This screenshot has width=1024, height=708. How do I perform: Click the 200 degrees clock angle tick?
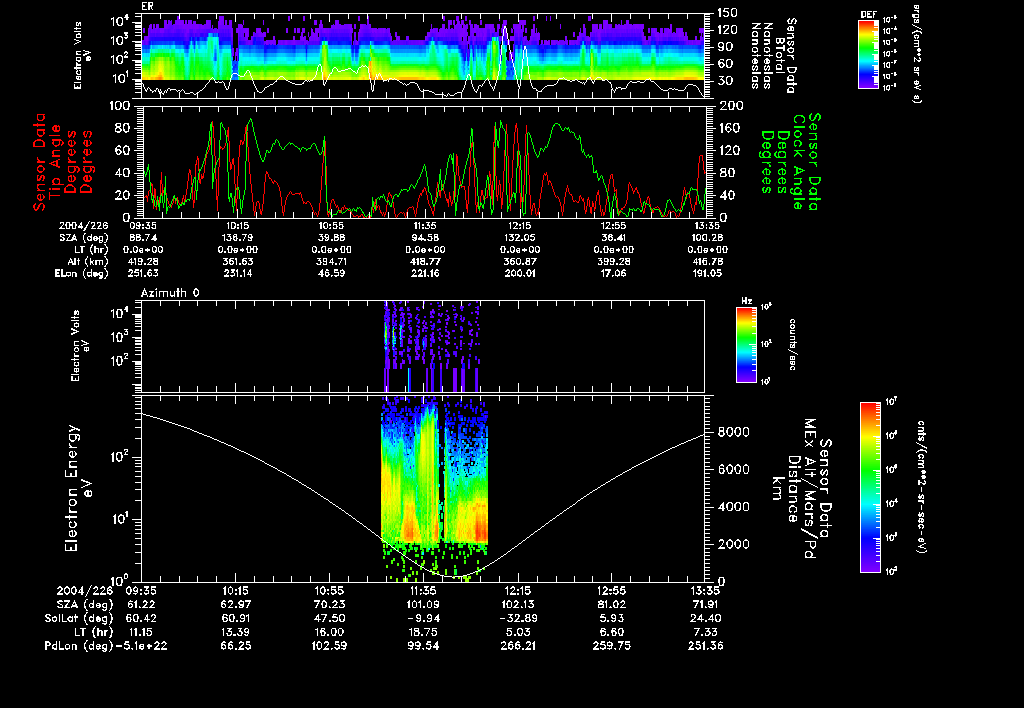click(728, 105)
